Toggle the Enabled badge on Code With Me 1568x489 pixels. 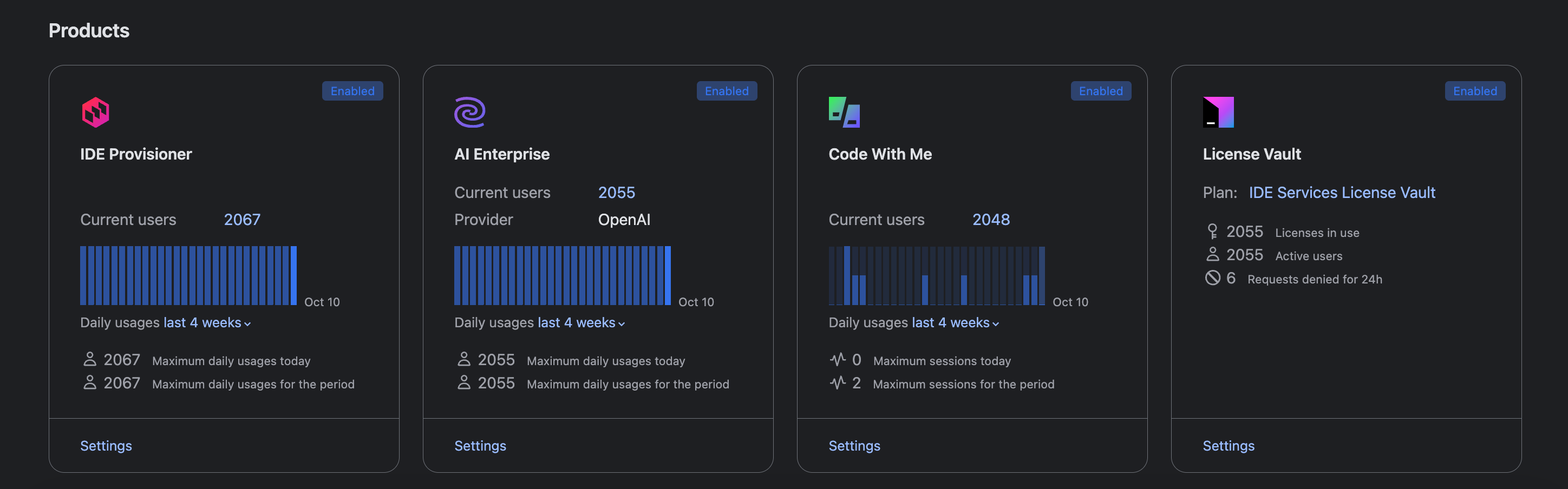(1101, 91)
